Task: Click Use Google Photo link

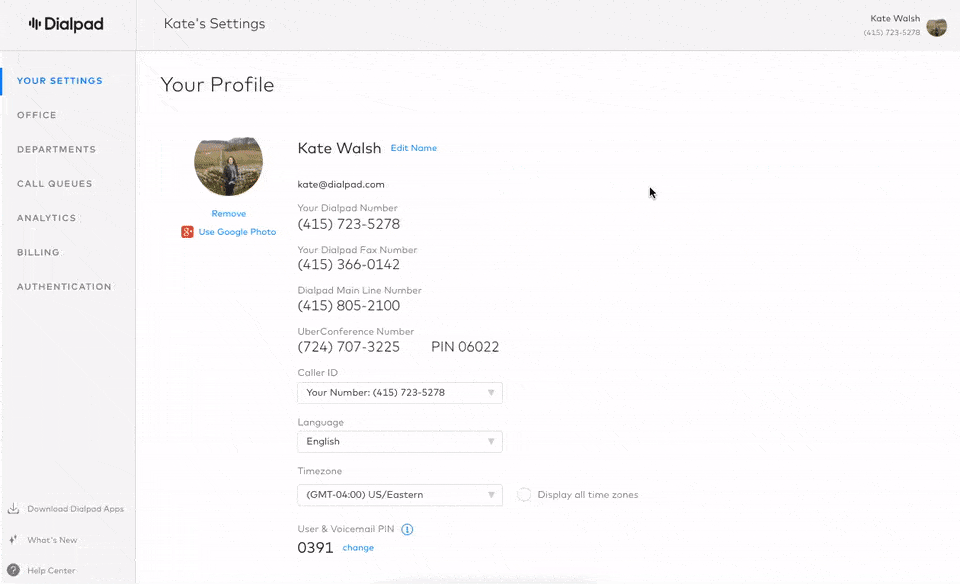Action: [x=237, y=232]
